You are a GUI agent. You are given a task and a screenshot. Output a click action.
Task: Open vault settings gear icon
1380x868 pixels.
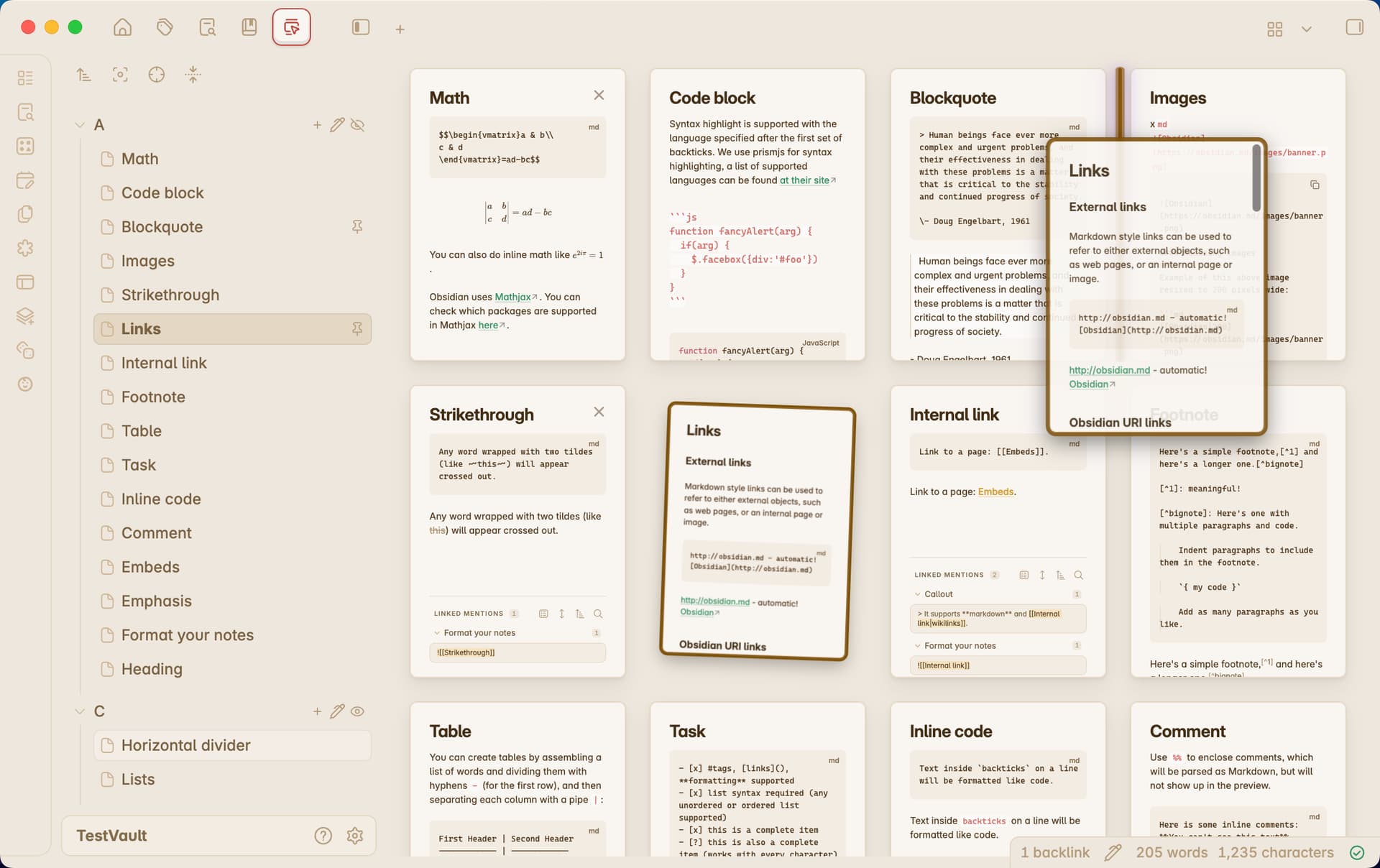coord(354,836)
